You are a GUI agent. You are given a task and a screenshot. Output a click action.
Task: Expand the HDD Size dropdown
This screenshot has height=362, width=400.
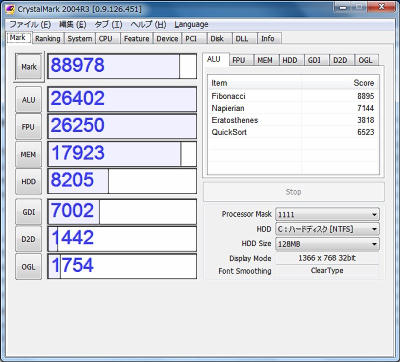327,244
